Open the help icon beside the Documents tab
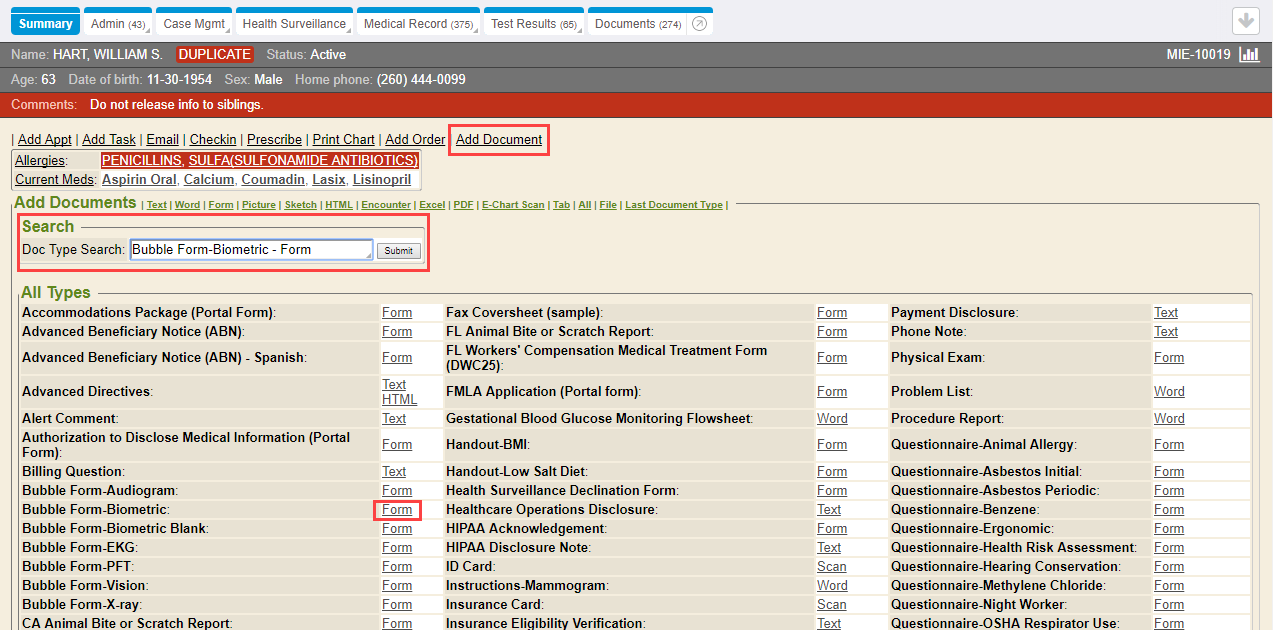The width and height of the screenshot is (1273, 630). click(697, 23)
